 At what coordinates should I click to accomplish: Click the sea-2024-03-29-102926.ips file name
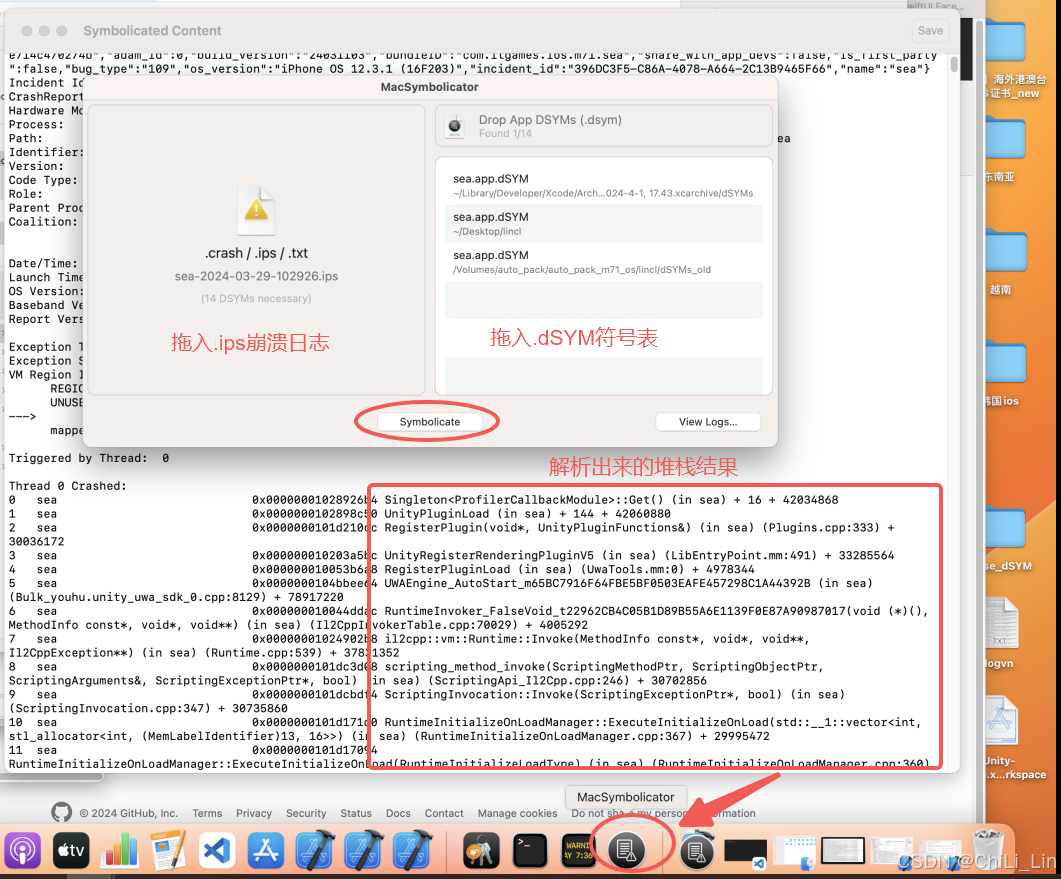coord(256,276)
